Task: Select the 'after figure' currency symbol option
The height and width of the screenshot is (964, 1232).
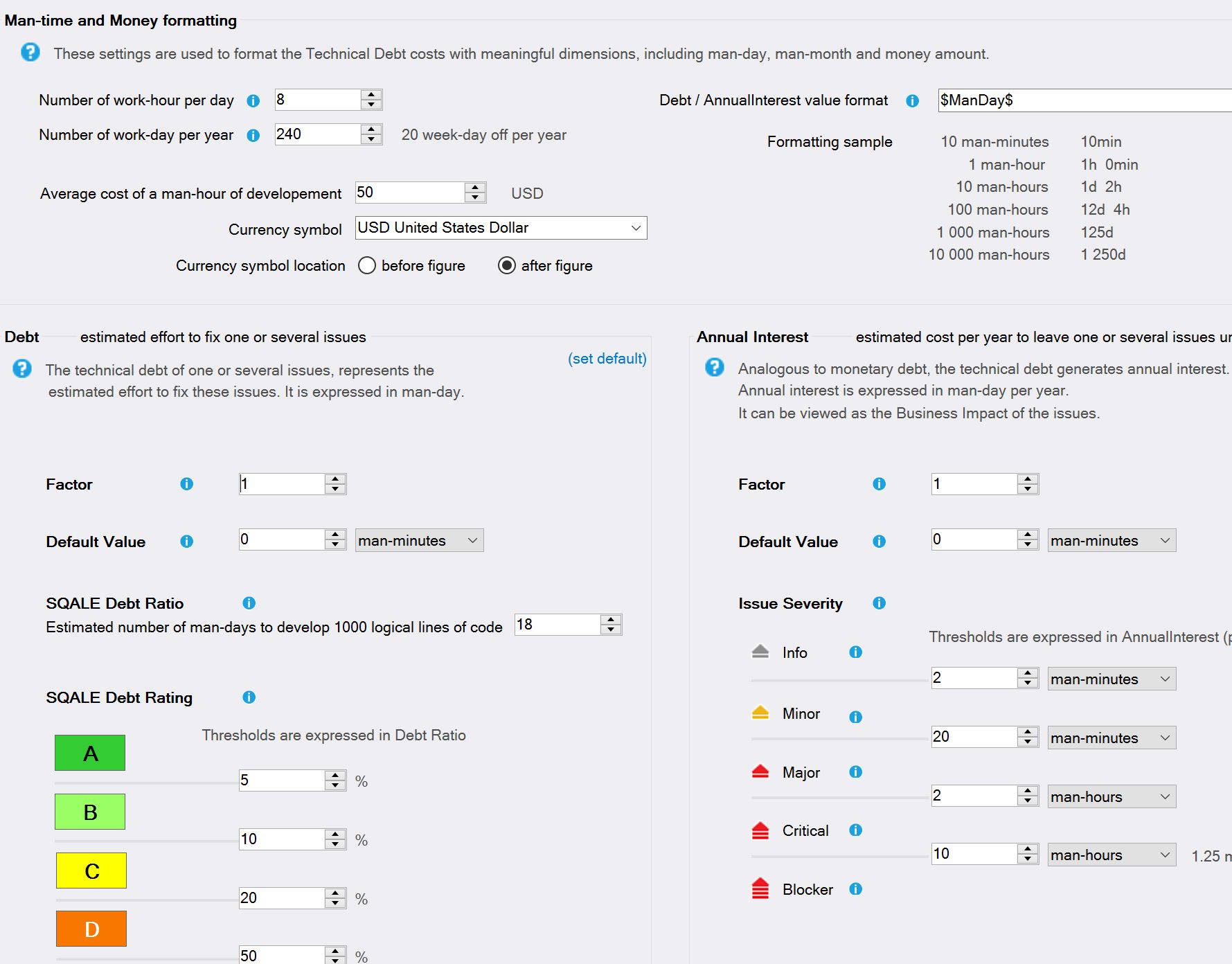Action: [x=507, y=266]
